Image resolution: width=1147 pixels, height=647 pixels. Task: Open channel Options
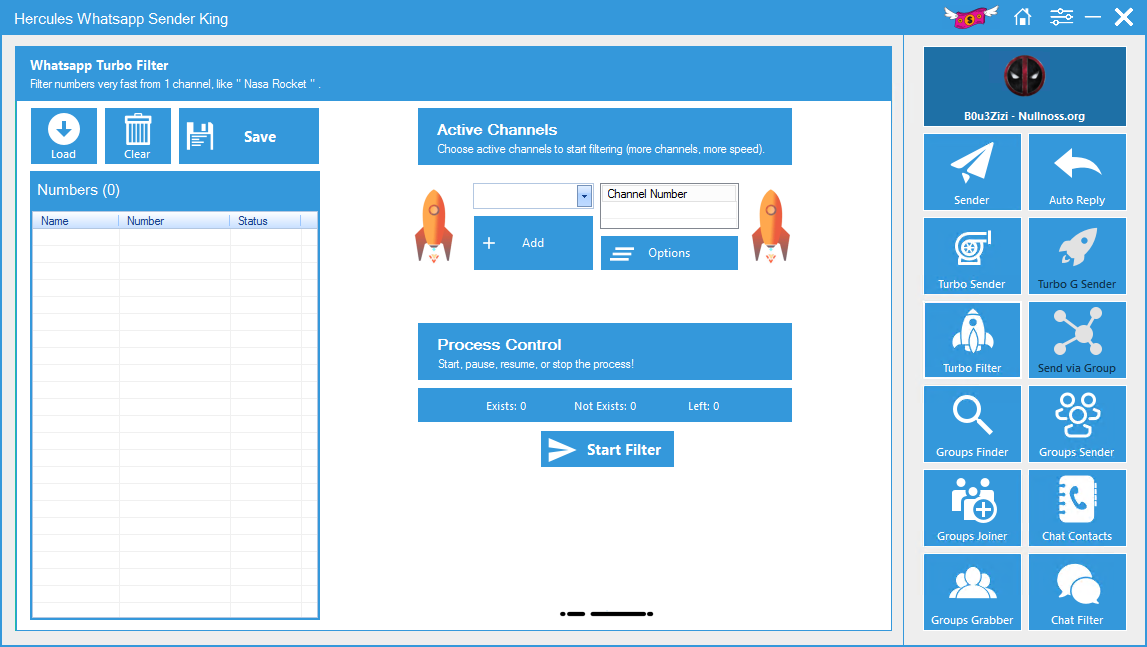click(669, 253)
